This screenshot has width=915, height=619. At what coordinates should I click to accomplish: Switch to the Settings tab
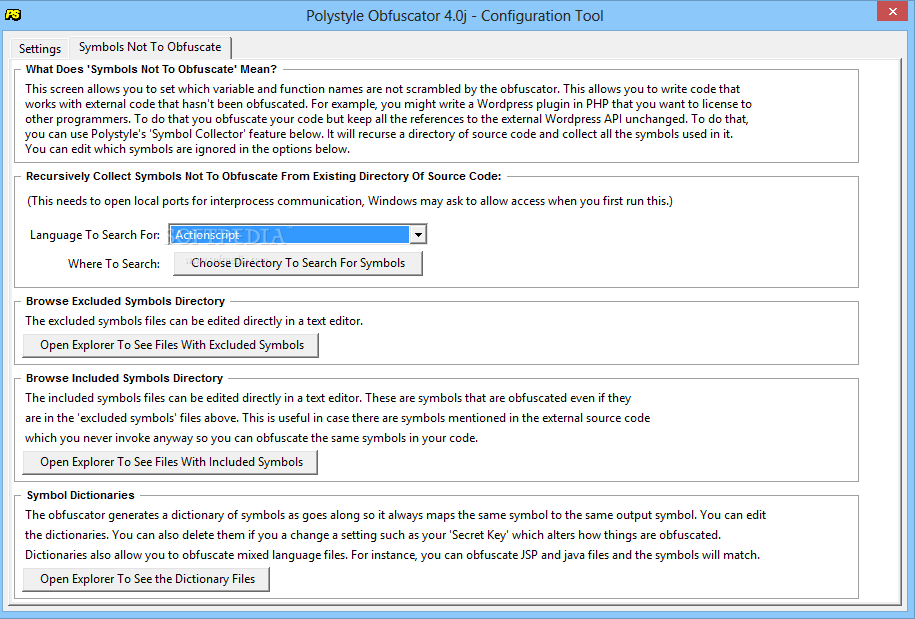40,48
